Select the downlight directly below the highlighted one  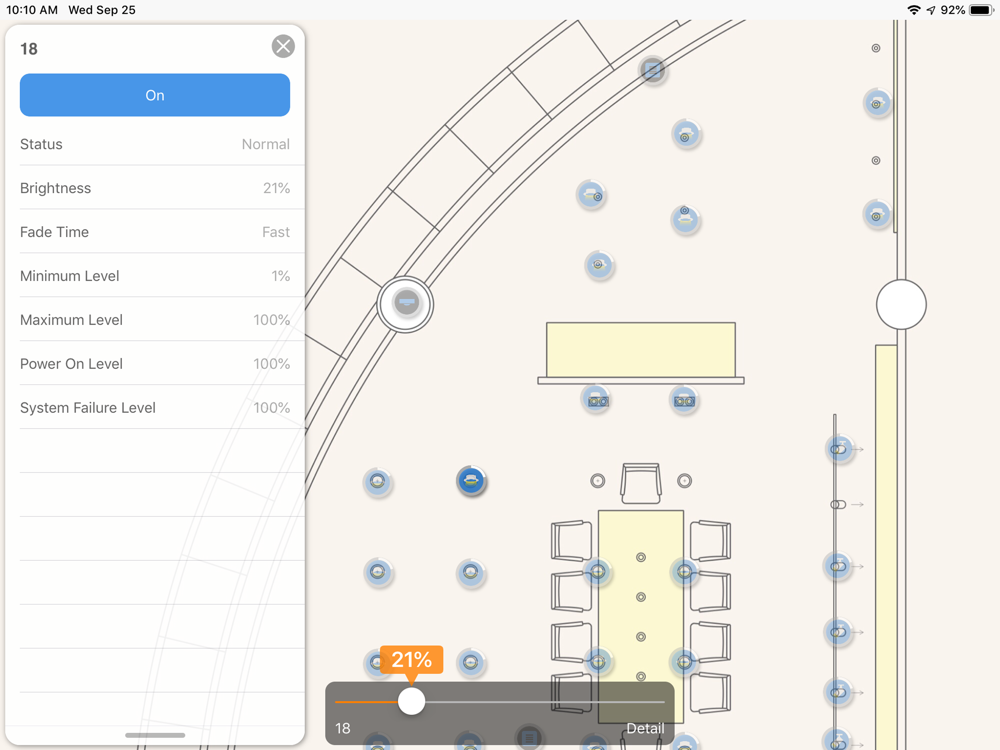471,572
